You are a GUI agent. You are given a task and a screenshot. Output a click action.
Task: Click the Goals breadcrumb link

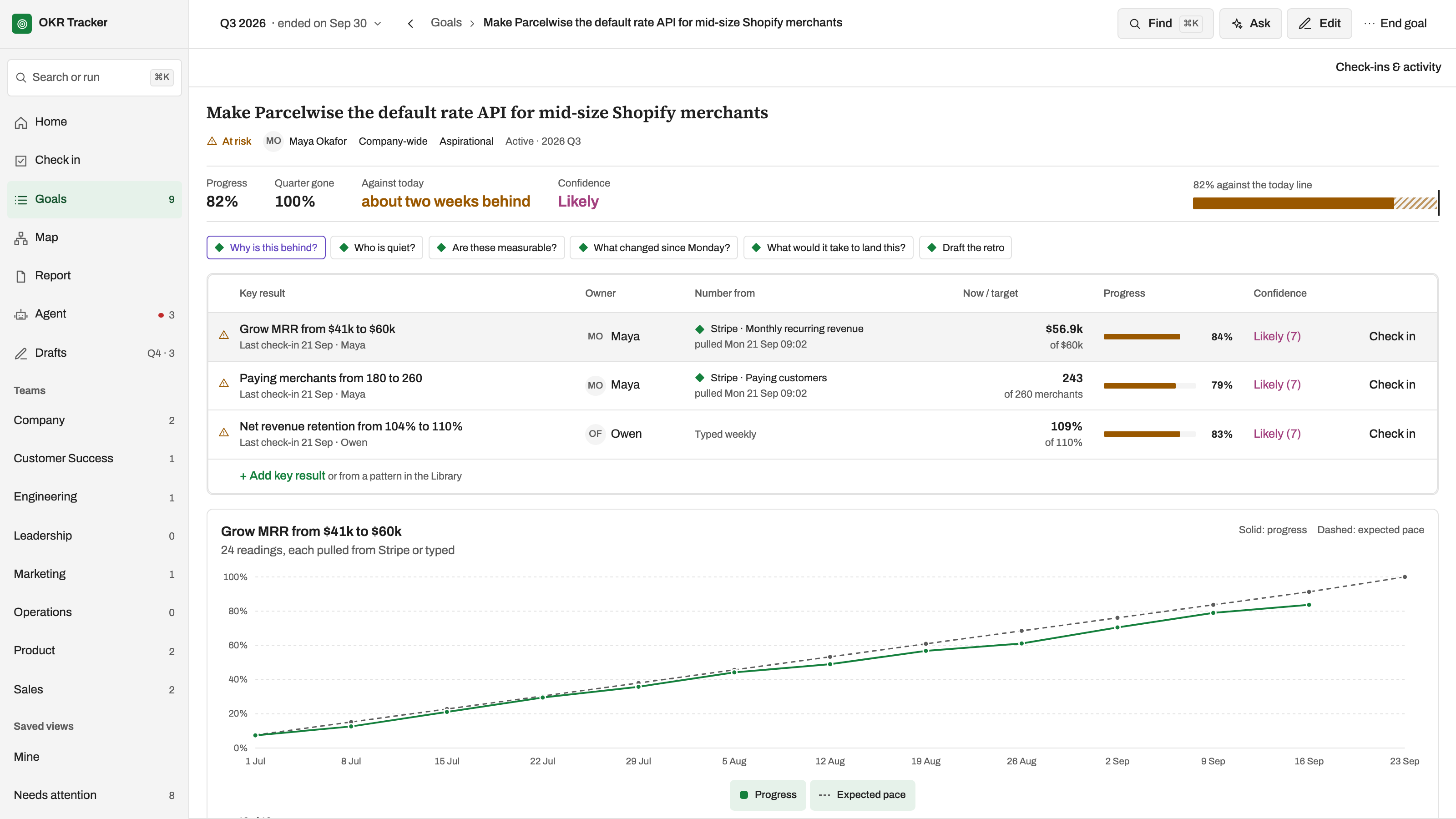(446, 23)
